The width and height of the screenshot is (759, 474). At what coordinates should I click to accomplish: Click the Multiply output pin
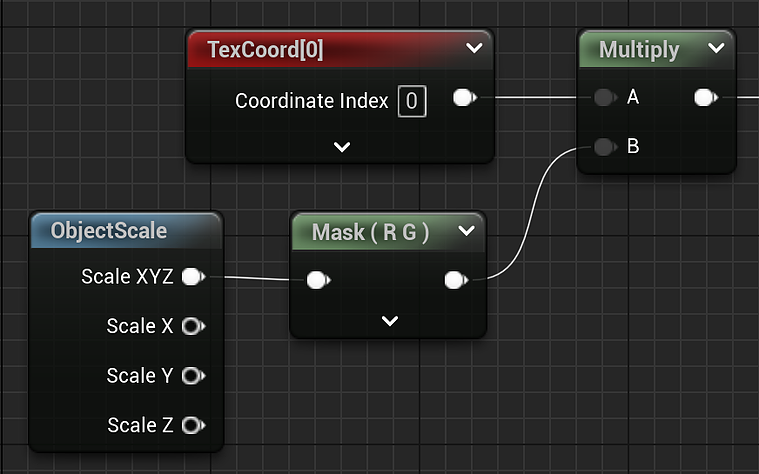tap(706, 97)
